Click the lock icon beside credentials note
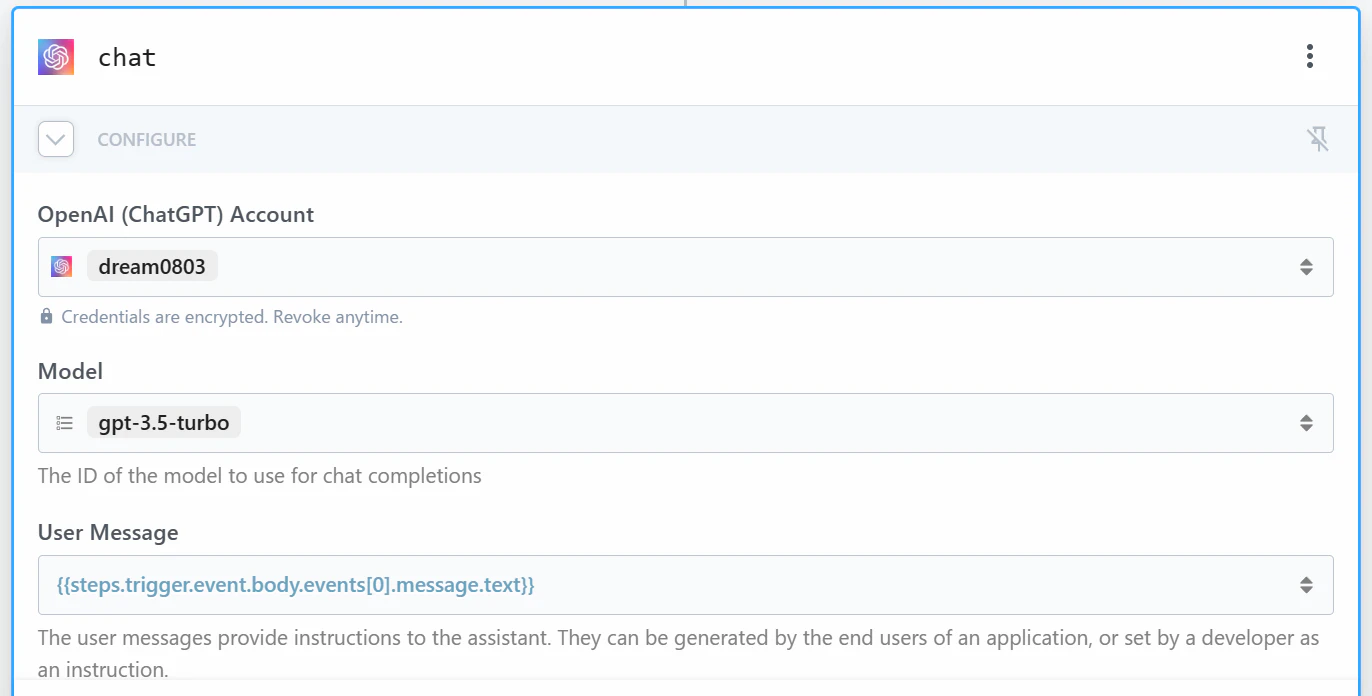 point(46,317)
